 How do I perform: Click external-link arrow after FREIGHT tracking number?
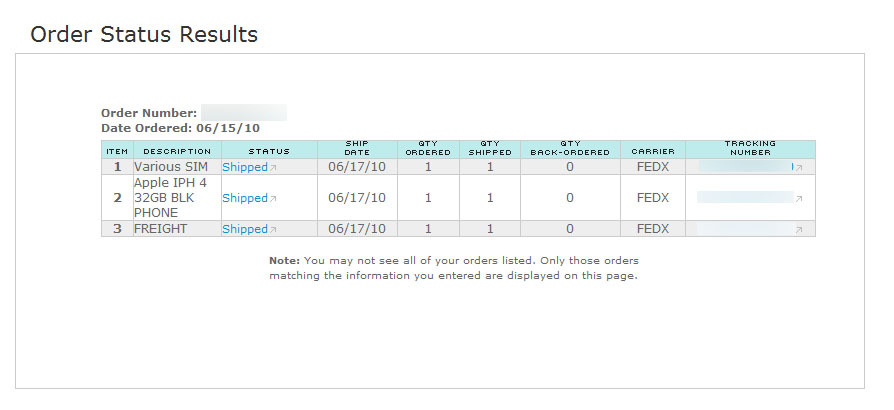point(798,229)
